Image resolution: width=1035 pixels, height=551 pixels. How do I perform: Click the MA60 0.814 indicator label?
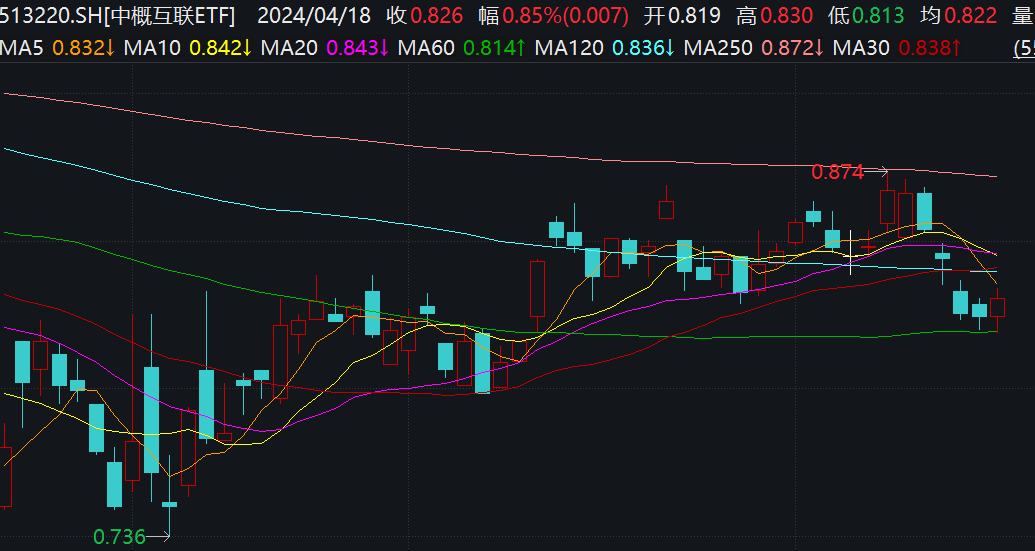click(x=462, y=48)
